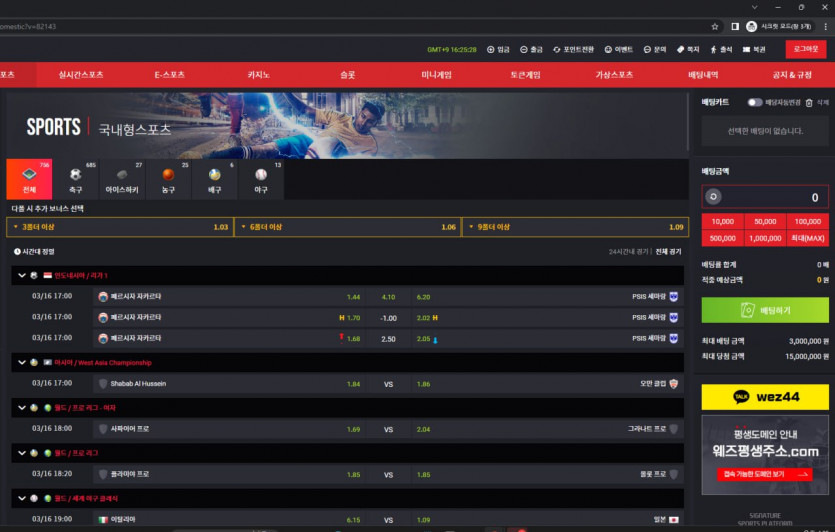Pick 오만 클럽 odds 1.86
The height and width of the screenshot is (532, 835).
423,384
